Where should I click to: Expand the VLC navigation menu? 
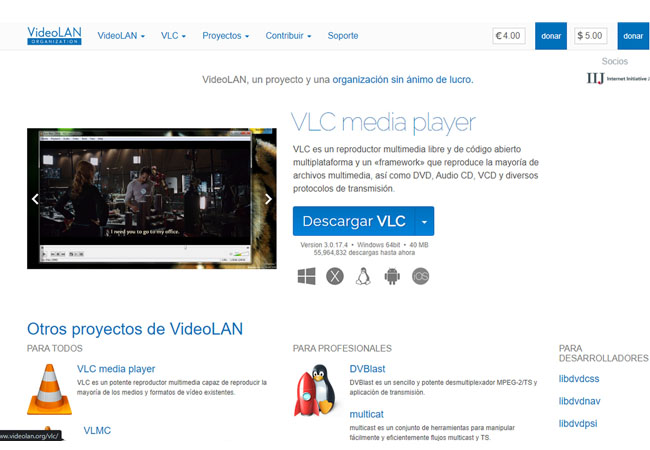(x=173, y=36)
